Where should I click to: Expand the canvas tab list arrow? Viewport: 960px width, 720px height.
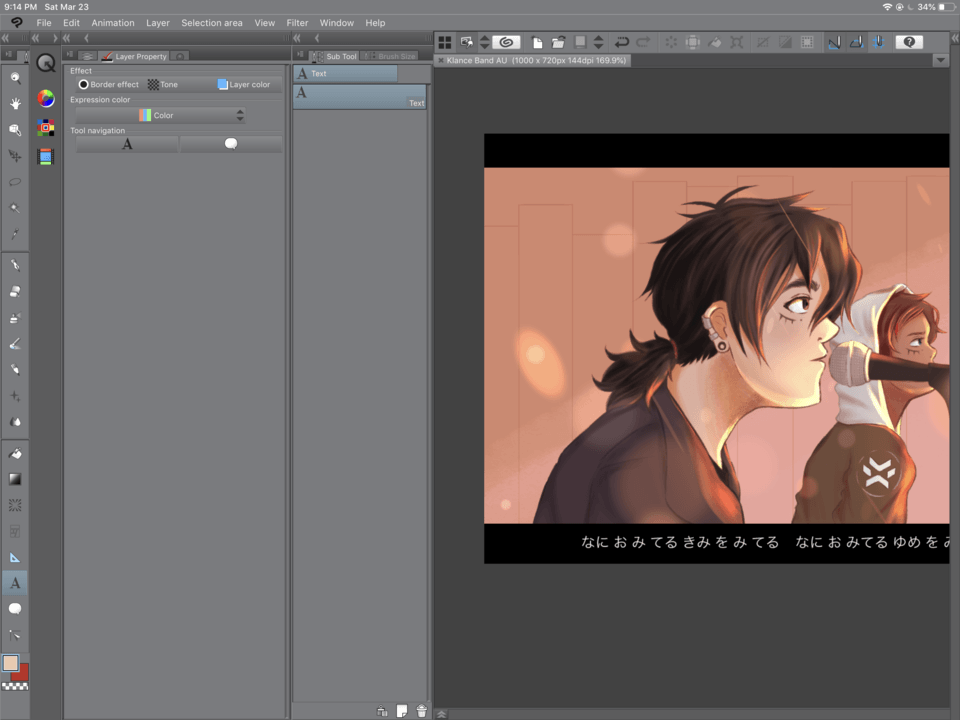940,60
